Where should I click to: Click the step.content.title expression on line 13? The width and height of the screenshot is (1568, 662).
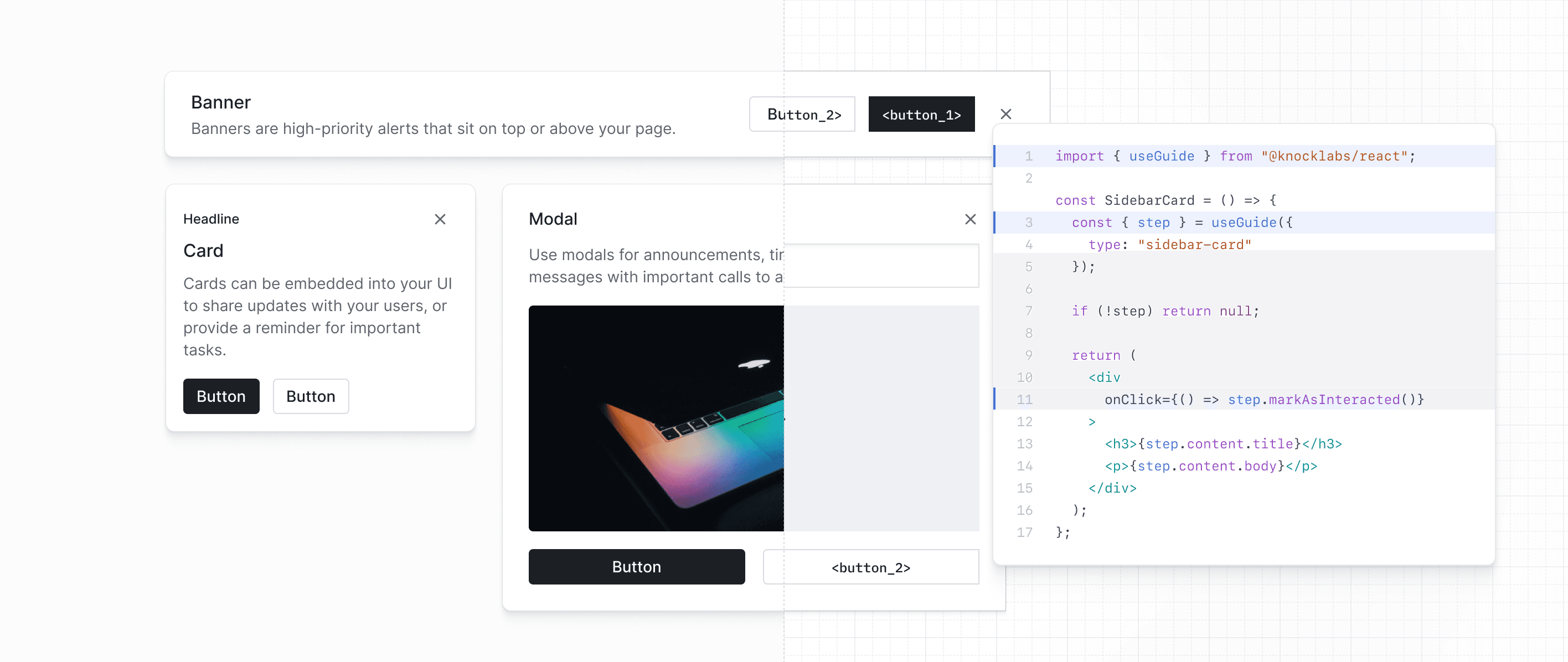point(1219,443)
